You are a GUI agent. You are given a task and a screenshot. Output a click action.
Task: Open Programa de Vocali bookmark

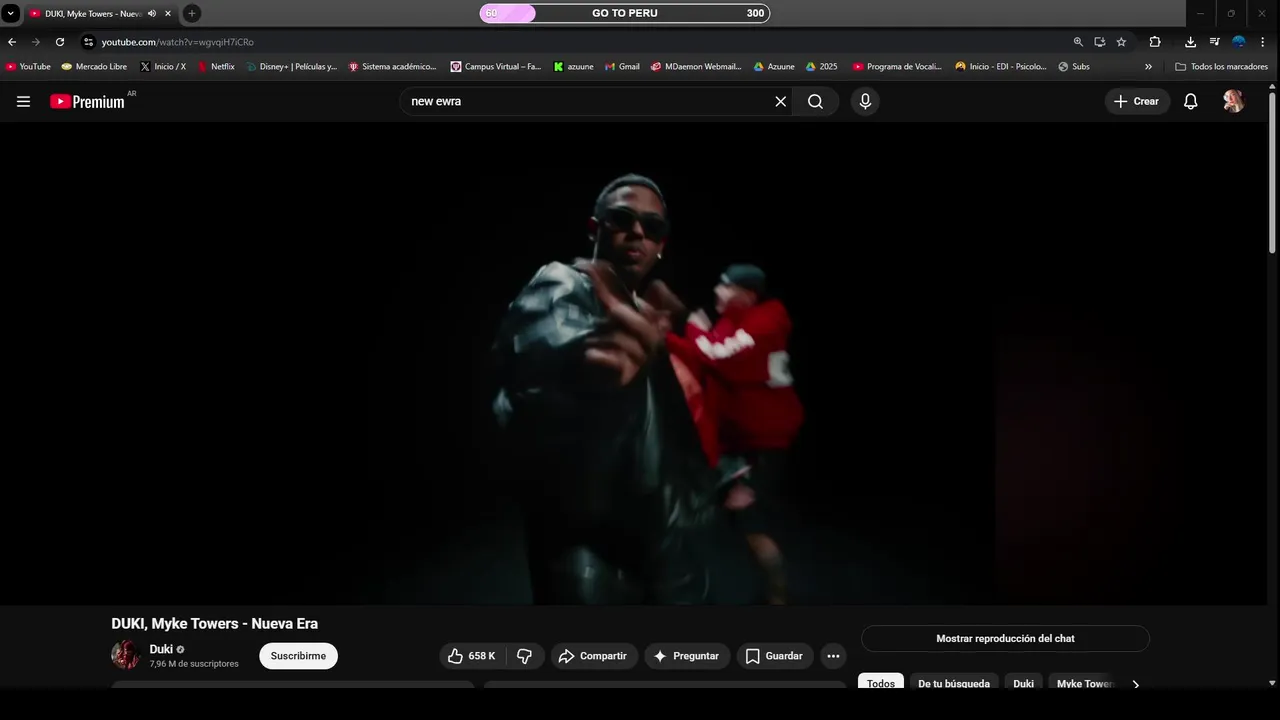pyautogui.click(x=897, y=67)
